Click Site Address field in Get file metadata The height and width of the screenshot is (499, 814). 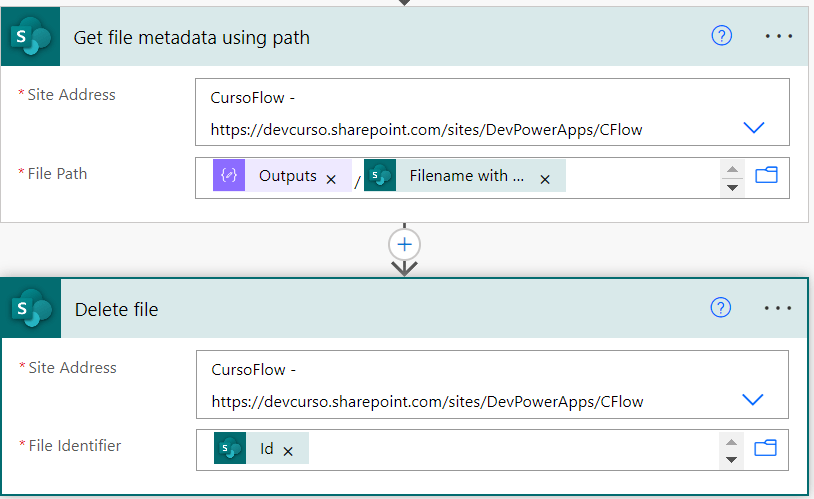(x=492, y=112)
